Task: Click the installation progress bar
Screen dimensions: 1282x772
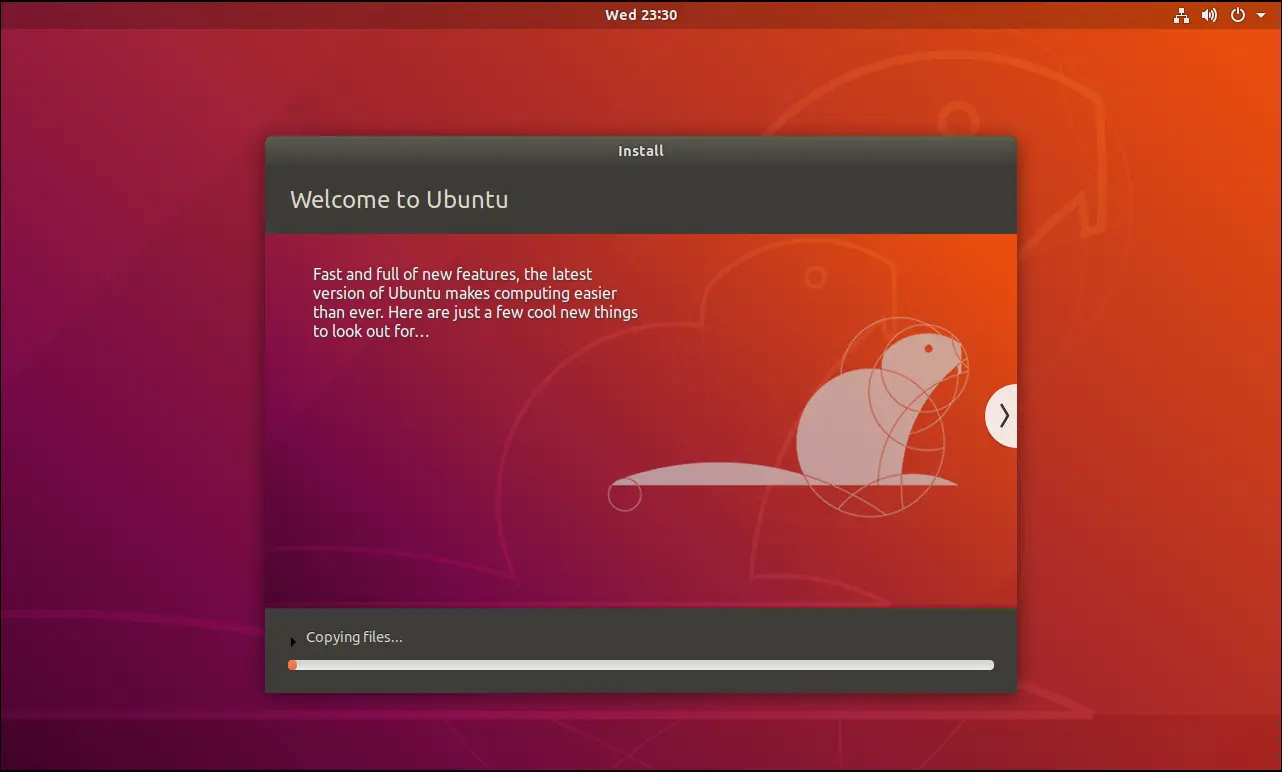Action: click(641, 665)
